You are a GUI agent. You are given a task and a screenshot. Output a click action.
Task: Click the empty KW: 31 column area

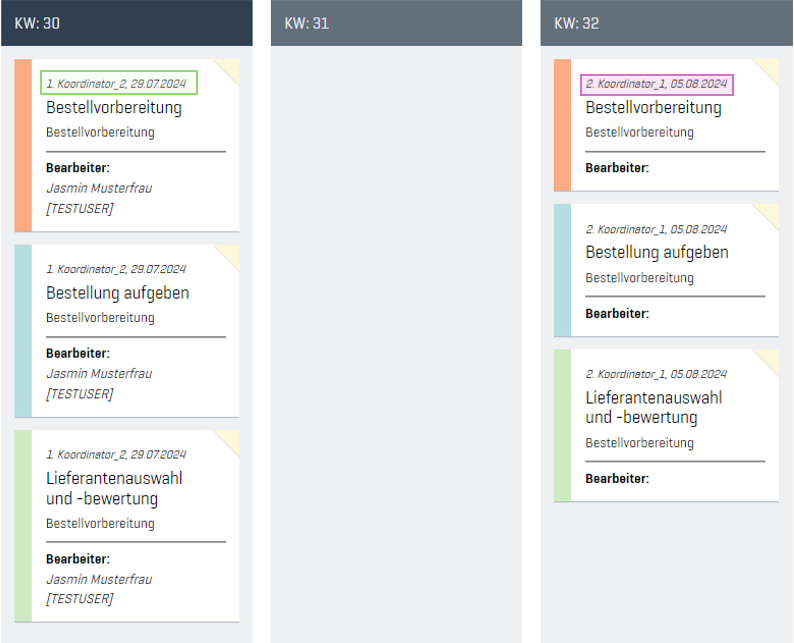pyautogui.click(x=396, y=340)
